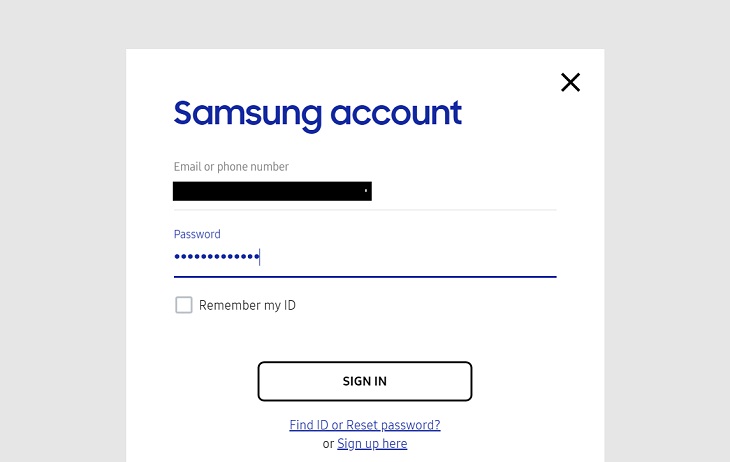The image size is (730, 462).
Task: Click the Remember my ID label text
Action: pos(247,306)
